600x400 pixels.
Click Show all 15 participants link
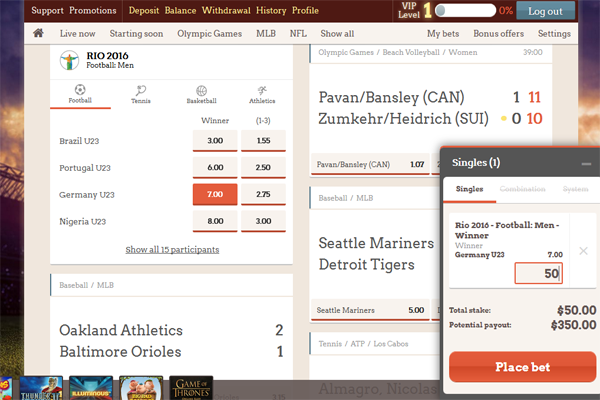pos(172,250)
